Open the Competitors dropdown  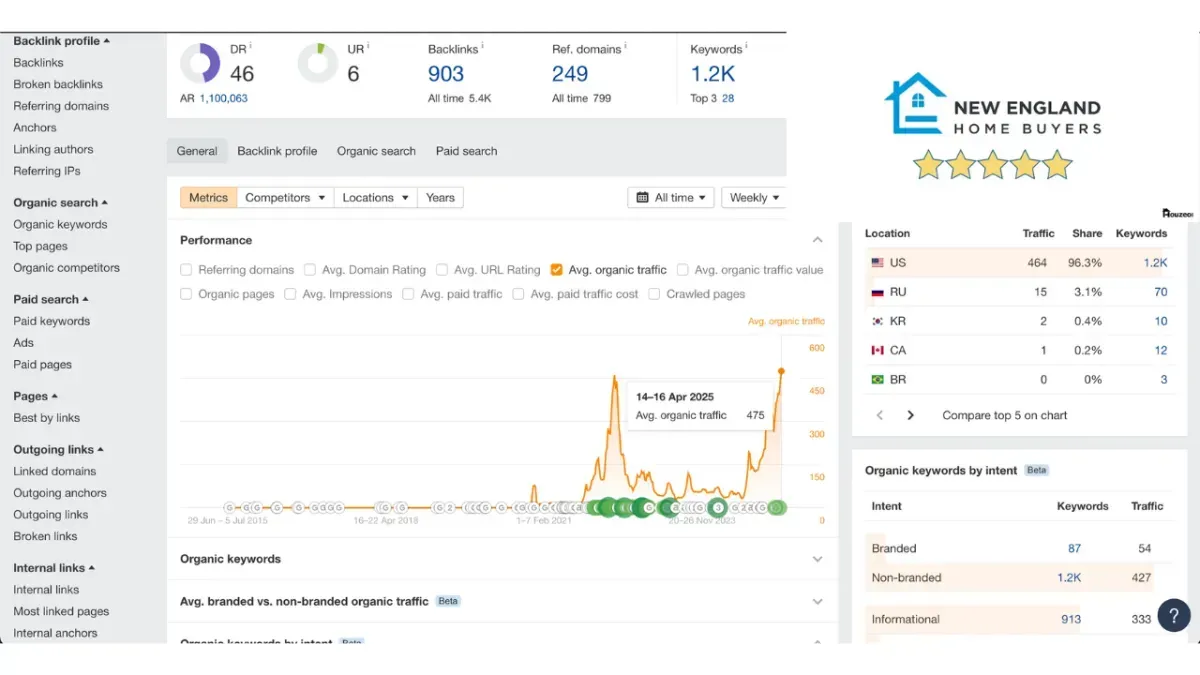tap(286, 198)
